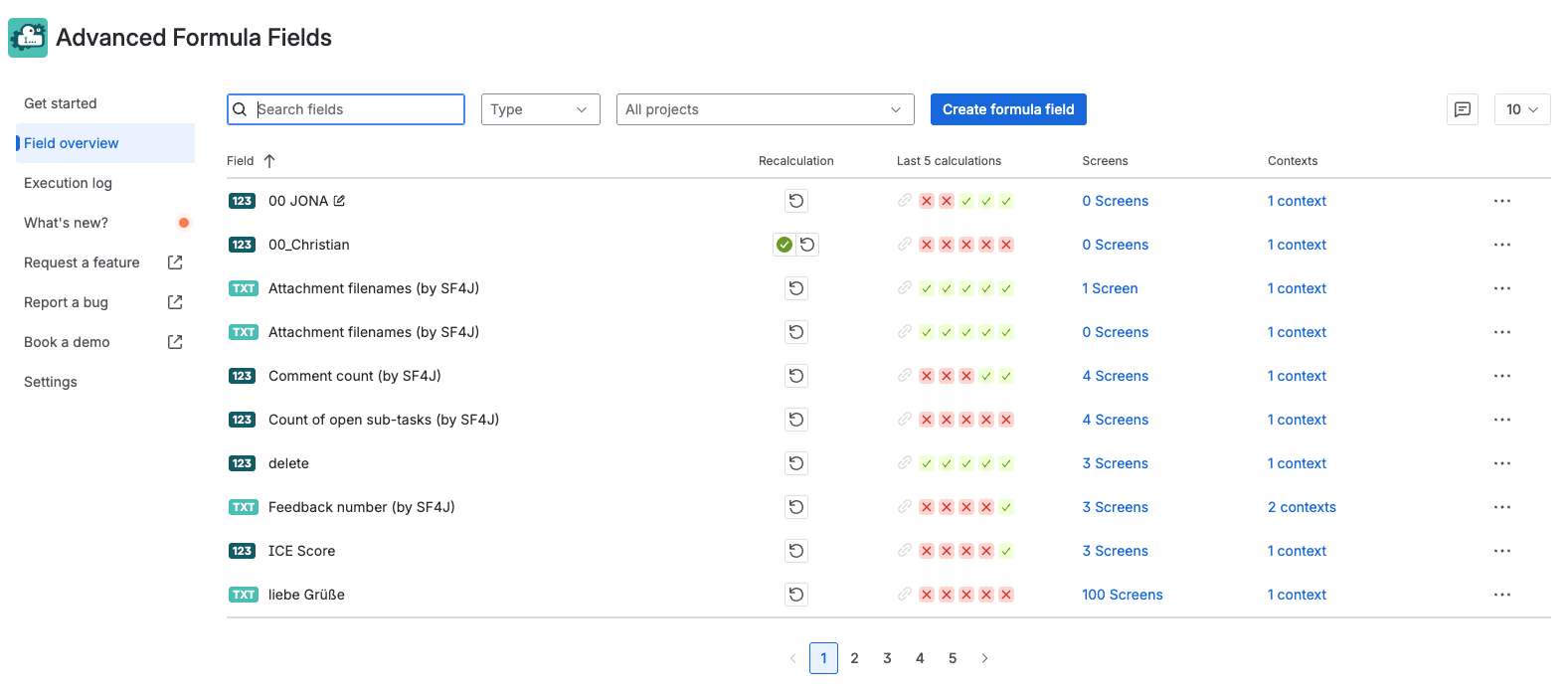Screen dimensions: 1568x694
Task: Open the page size 10 dropdown
Action: (1521, 109)
